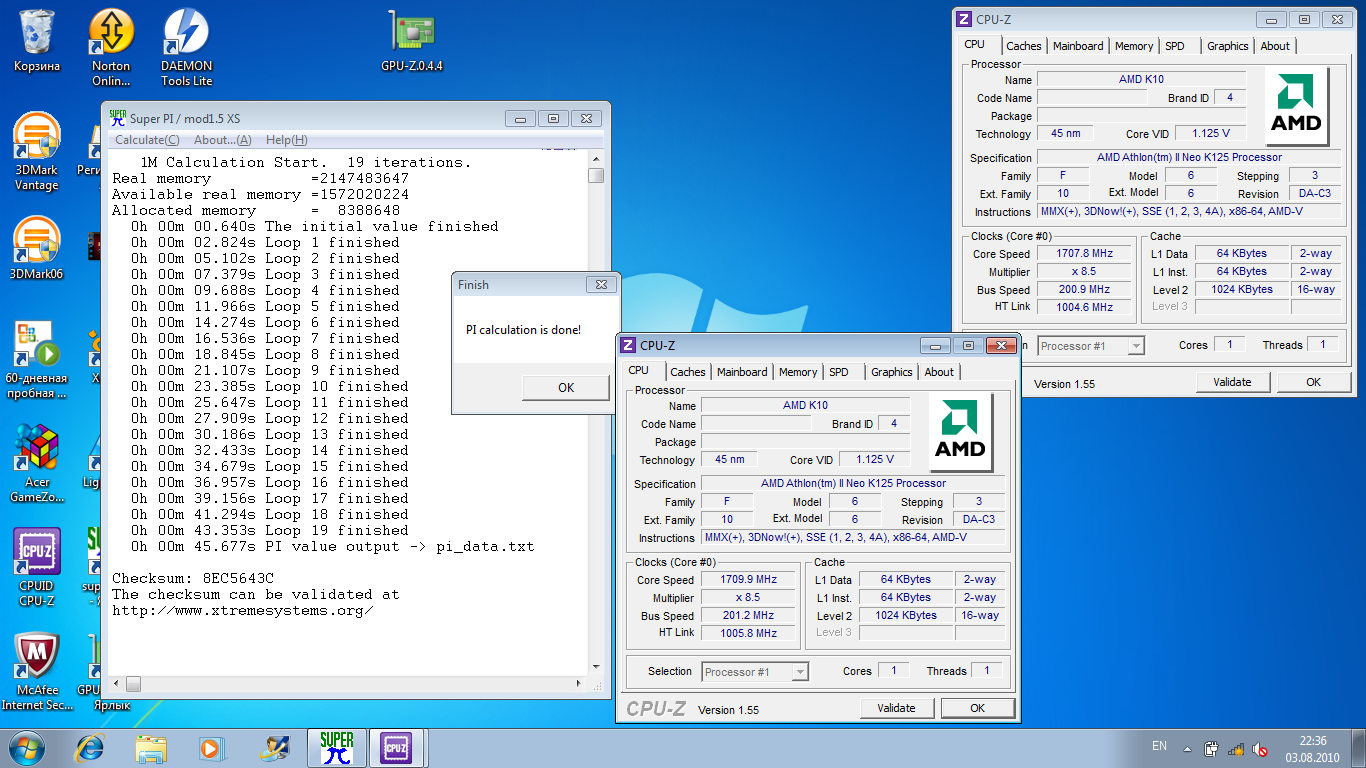Open the network signal tray icon

coord(1236,748)
